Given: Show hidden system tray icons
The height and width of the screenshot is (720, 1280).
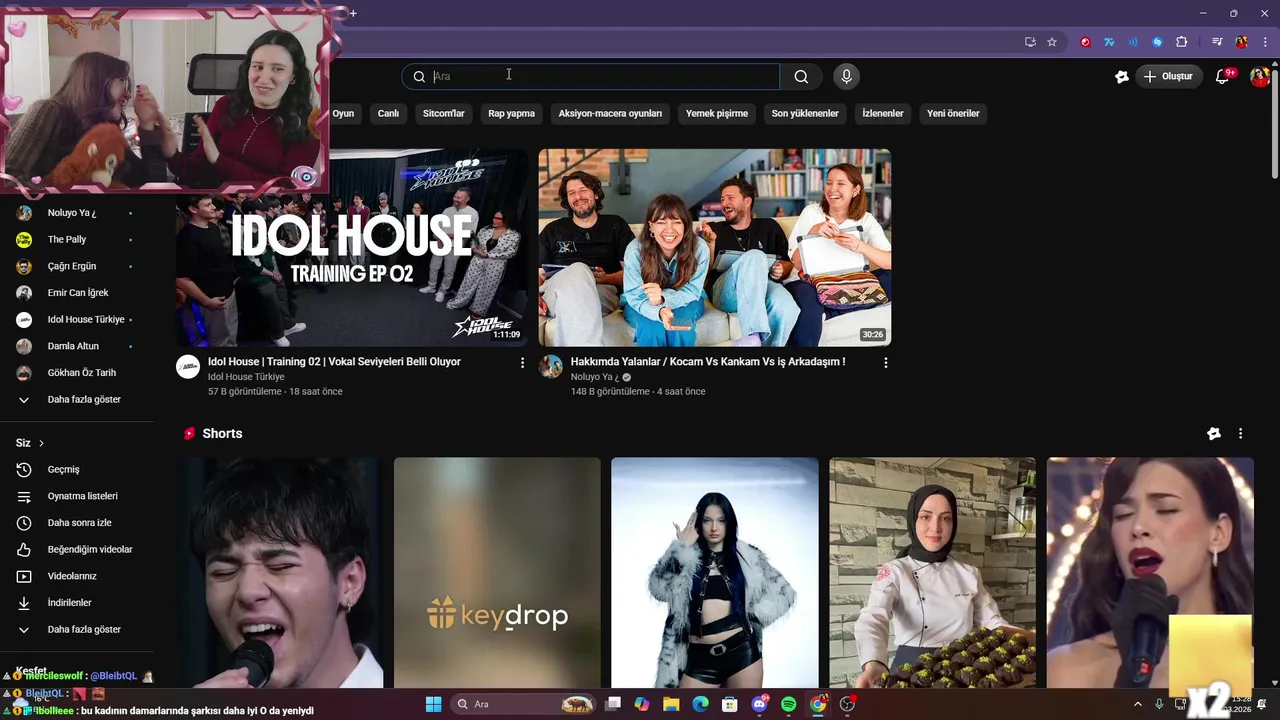Looking at the screenshot, I should click(1137, 704).
